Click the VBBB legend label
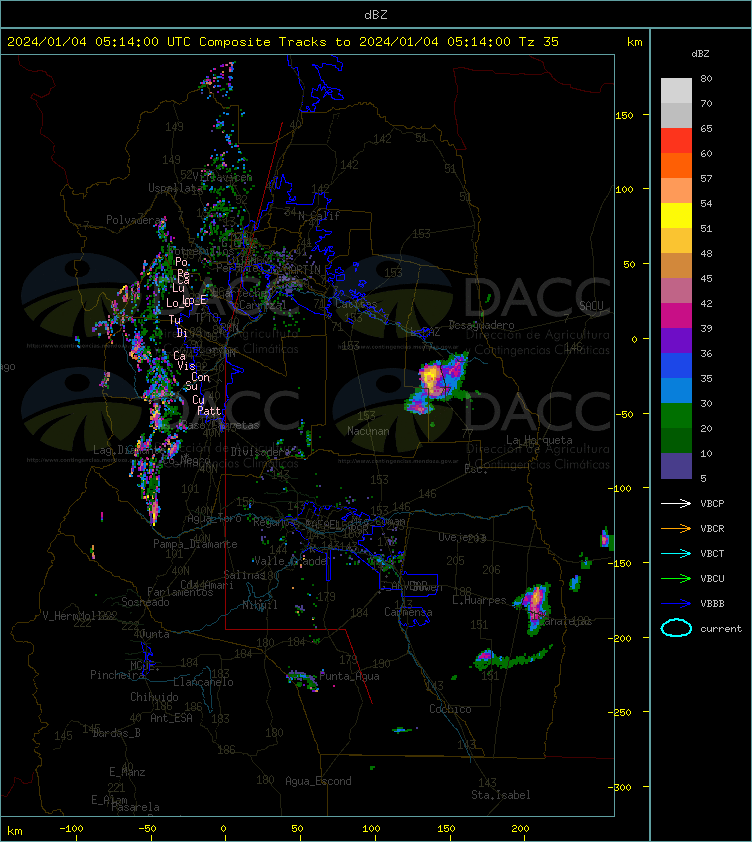This screenshot has width=752, height=842. pyautogui.click(x=712, y=604)
